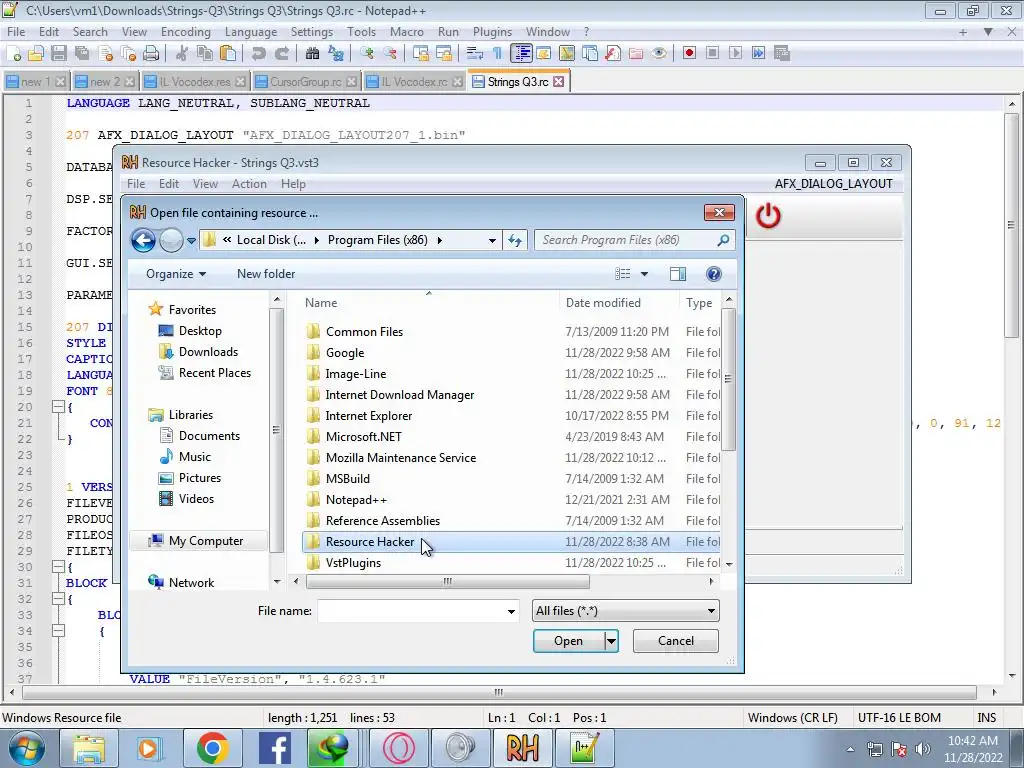This screenshot has height=768, width=1024.
Task: Click the Save recorded macro icon
Action: [782, 54]
